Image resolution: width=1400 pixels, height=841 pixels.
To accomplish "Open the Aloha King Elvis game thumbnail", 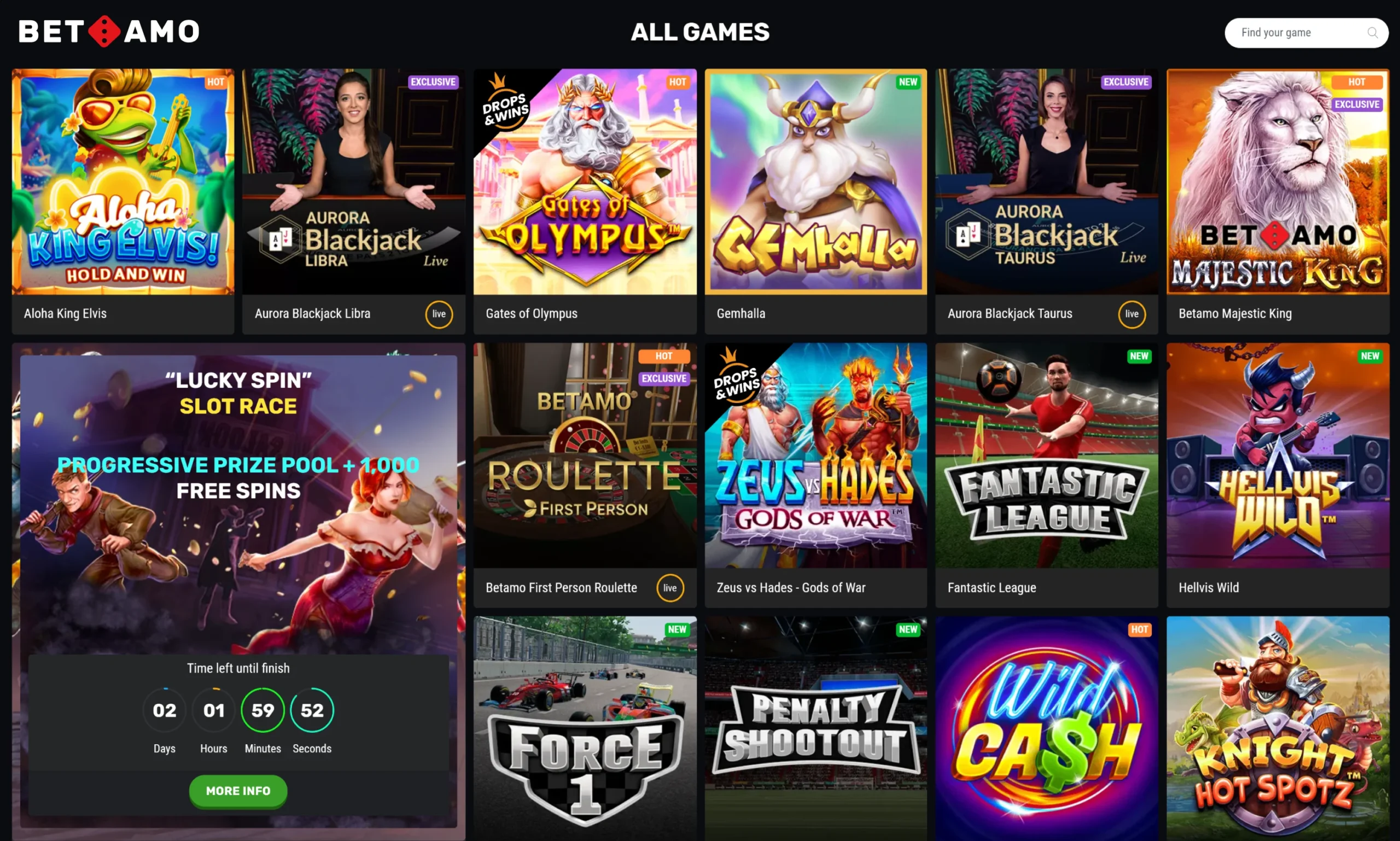I will click(123, 182).
